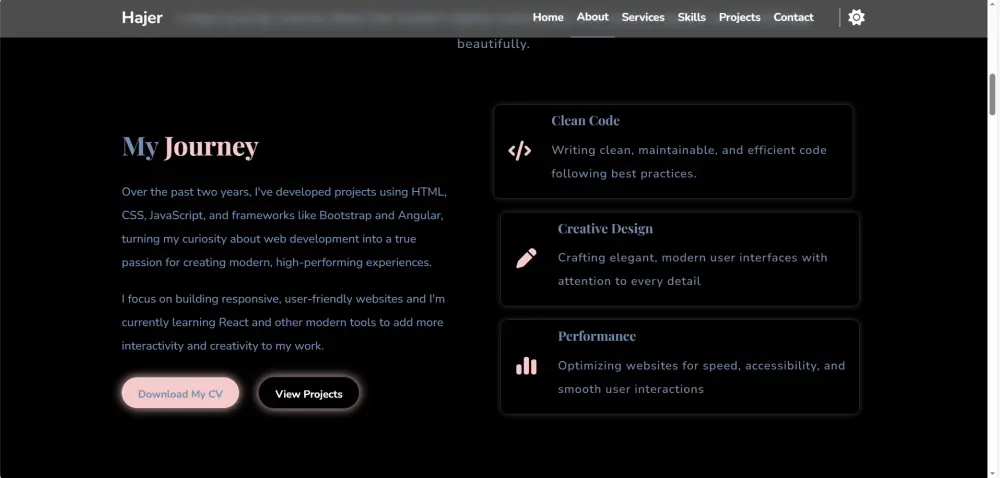Viewport: 1000px width, 478px height.
Task: Click the vertical page scrollbar thumb
Action: 993,95
